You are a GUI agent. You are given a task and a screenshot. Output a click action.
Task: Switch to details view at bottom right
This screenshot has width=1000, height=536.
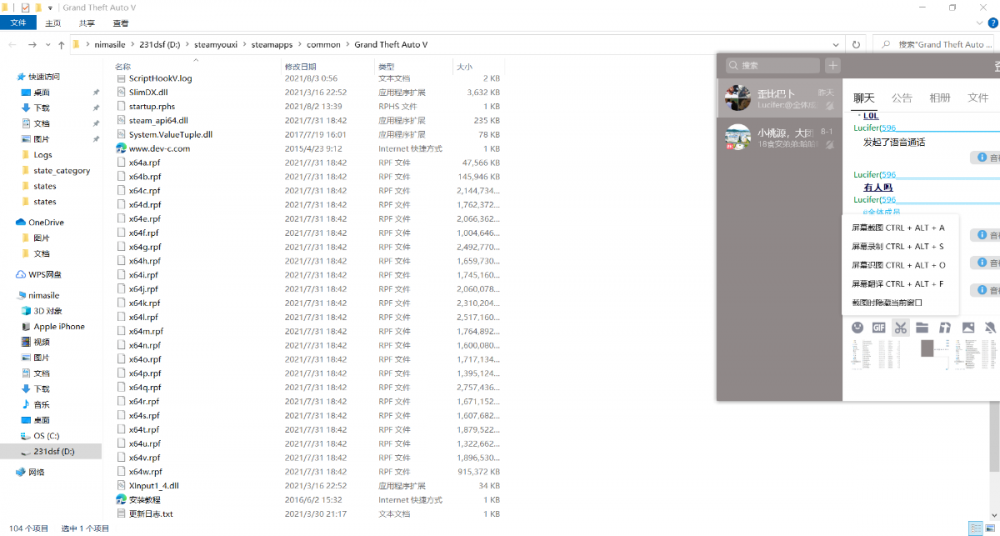click(975, 528)
